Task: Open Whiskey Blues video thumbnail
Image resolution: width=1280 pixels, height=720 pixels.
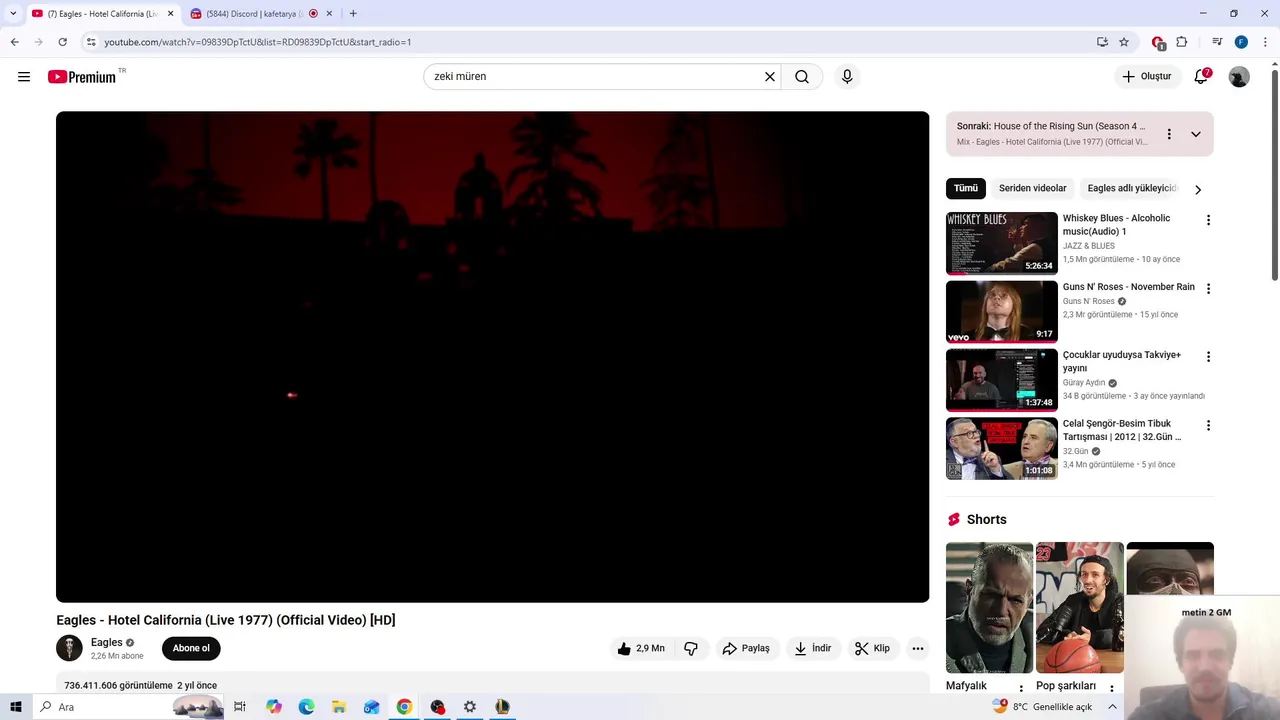Action: [x=1001, y=243]
